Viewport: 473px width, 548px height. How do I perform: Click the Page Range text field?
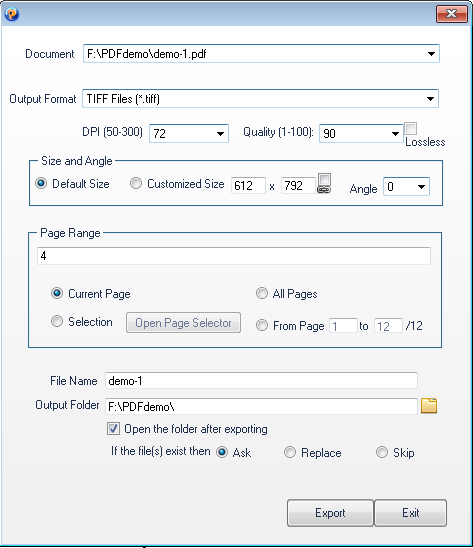234,256
